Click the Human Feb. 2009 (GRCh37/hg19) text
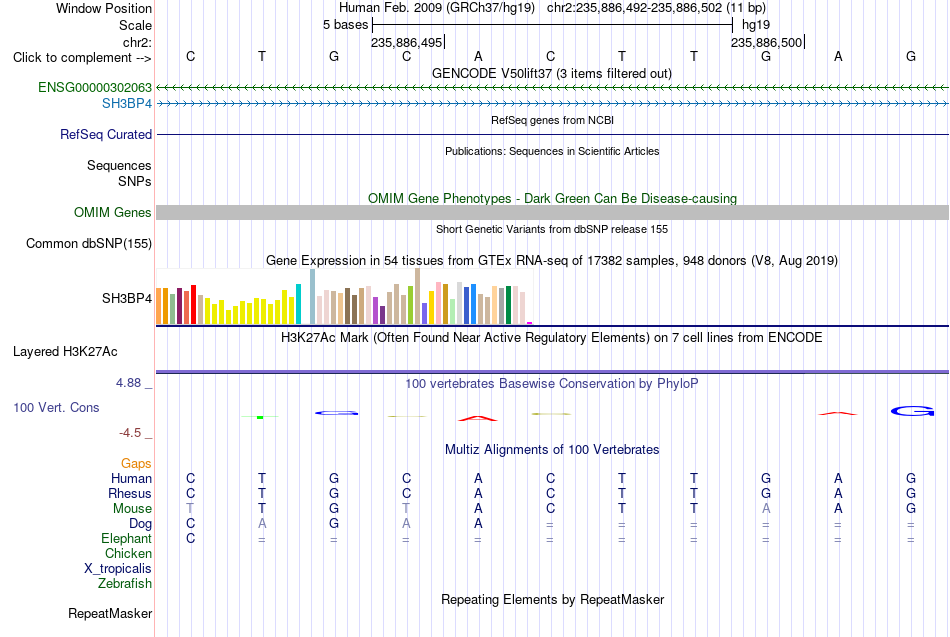The width and height of the screenshot is (950, 637). (x=437, y=8)
